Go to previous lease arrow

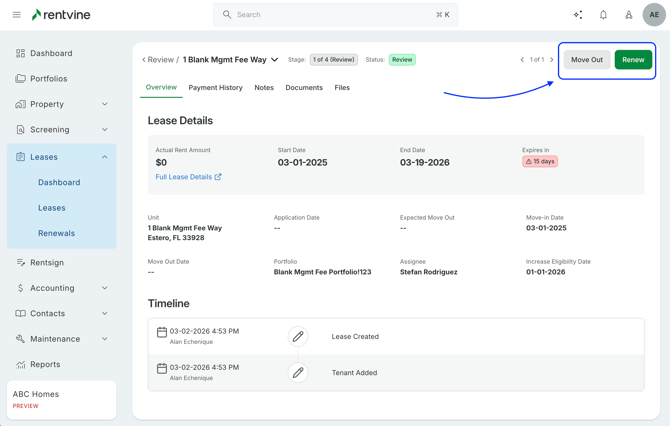(x=522, y=60)
